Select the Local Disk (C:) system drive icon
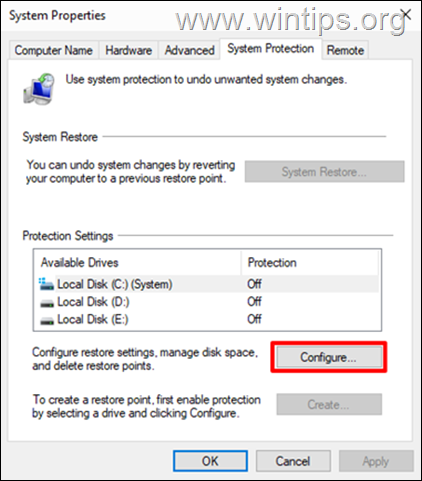The height and width of the screenshot is (481, 422). 46,284
